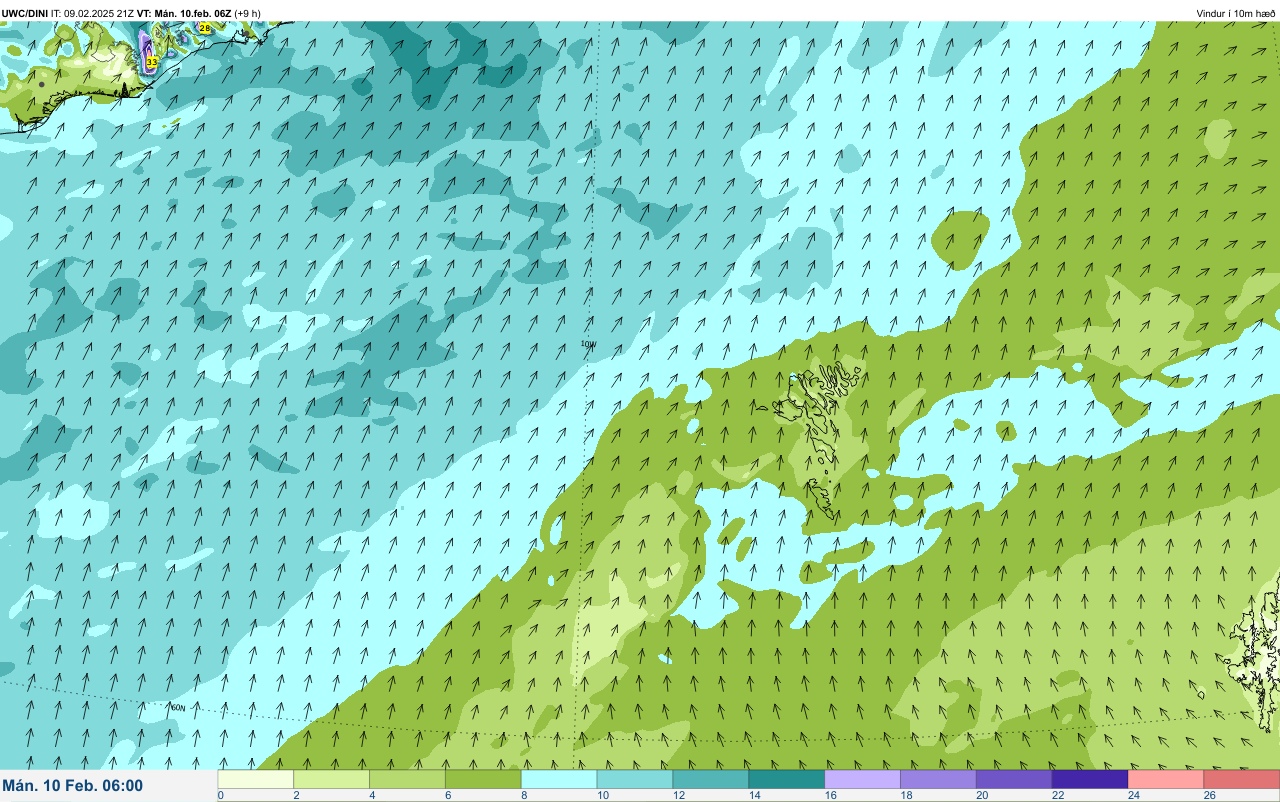Viewport: 1280px width, 802px height.
Task: Click the 24–26 light pink legend swatch
Action: click(x=1166, y=779)
